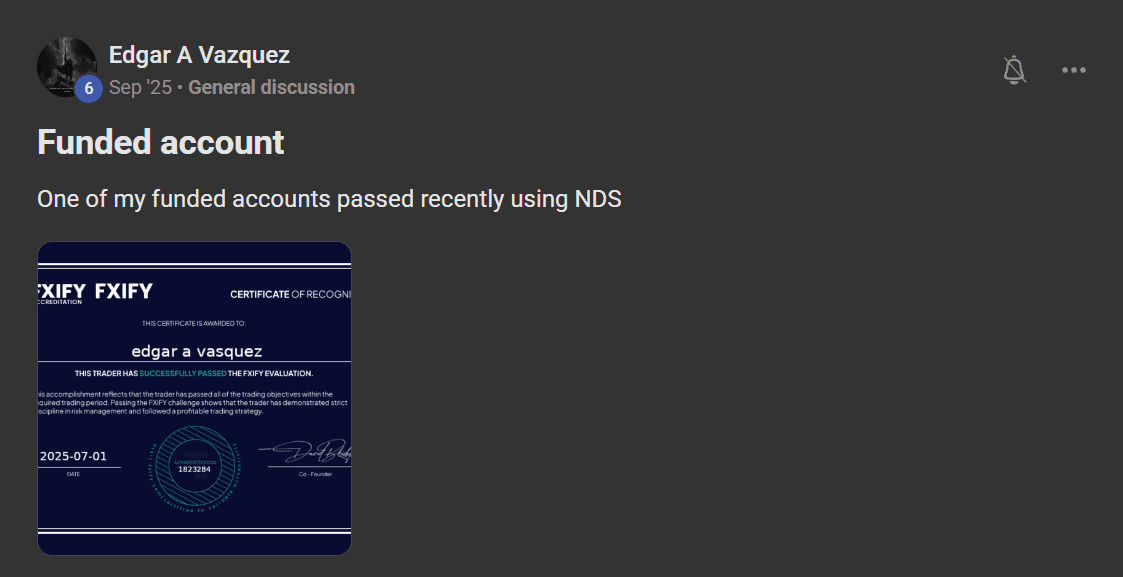Open the Funded account post title
This screenshot has height=577, width=1123.
pos(161,142)
